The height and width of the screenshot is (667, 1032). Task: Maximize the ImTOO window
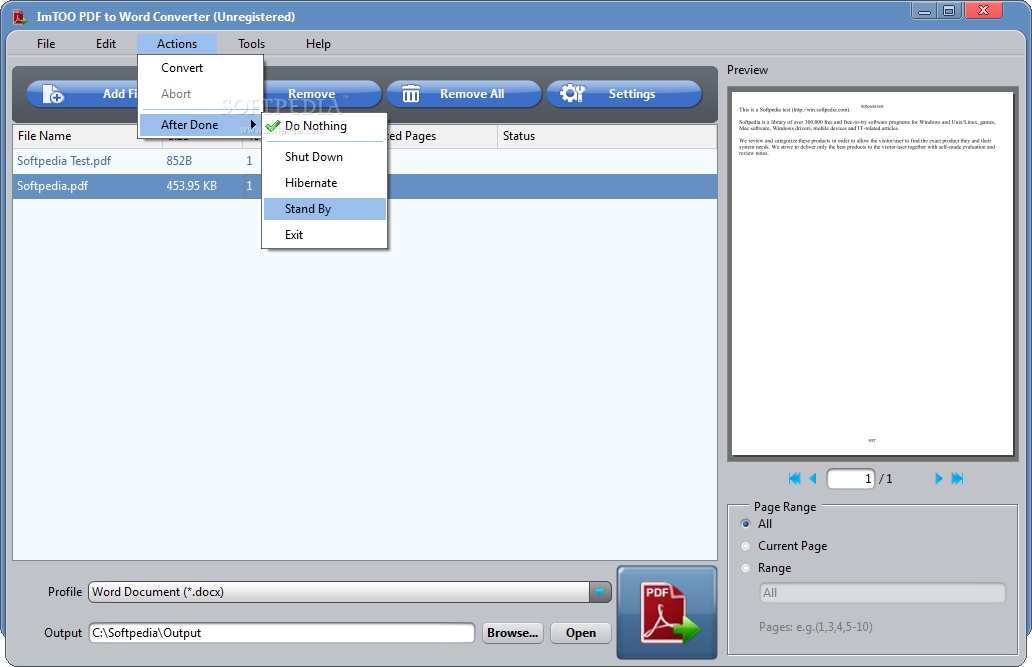(949, 11)
